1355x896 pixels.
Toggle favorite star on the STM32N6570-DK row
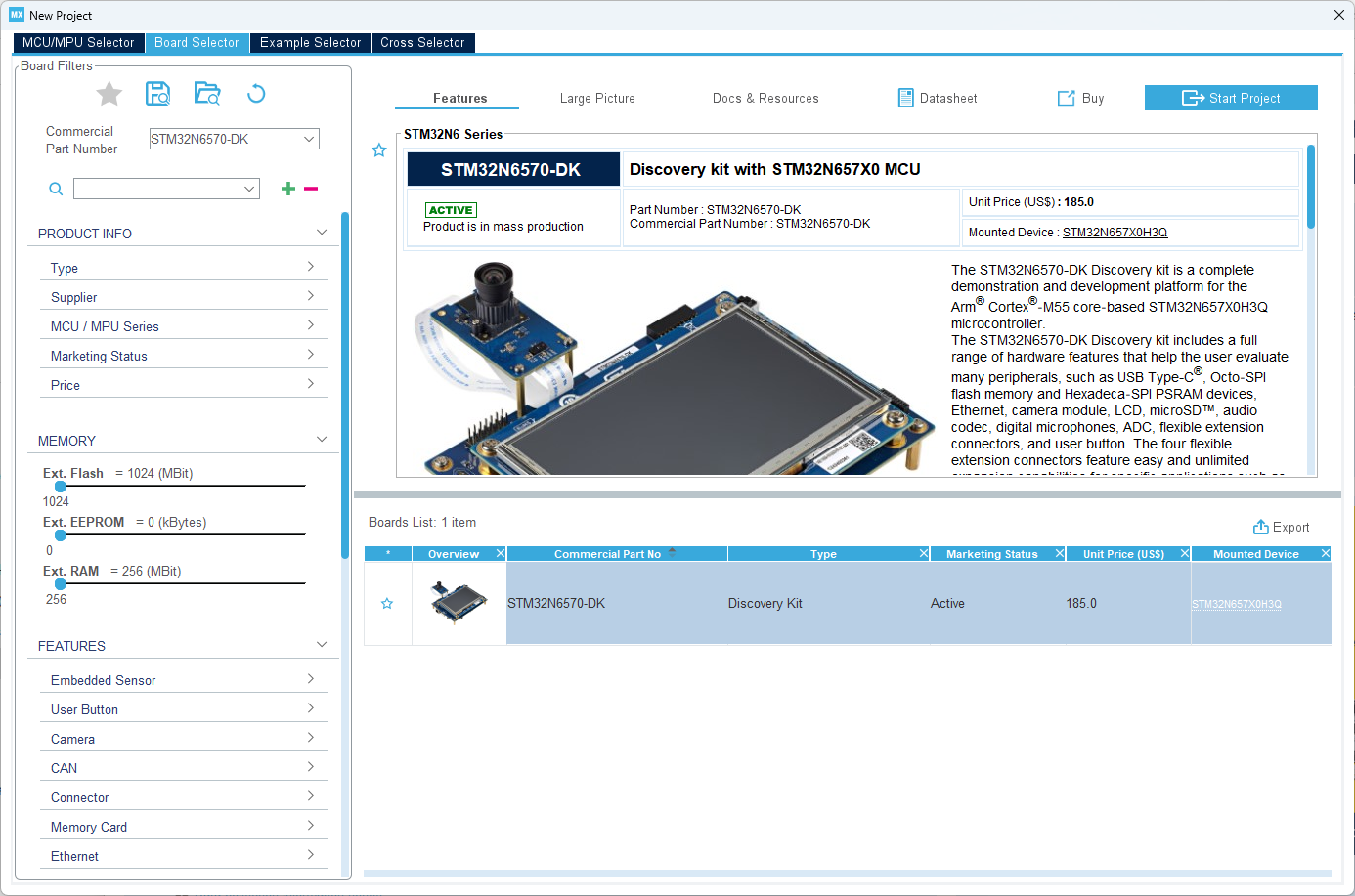(387, 604)
